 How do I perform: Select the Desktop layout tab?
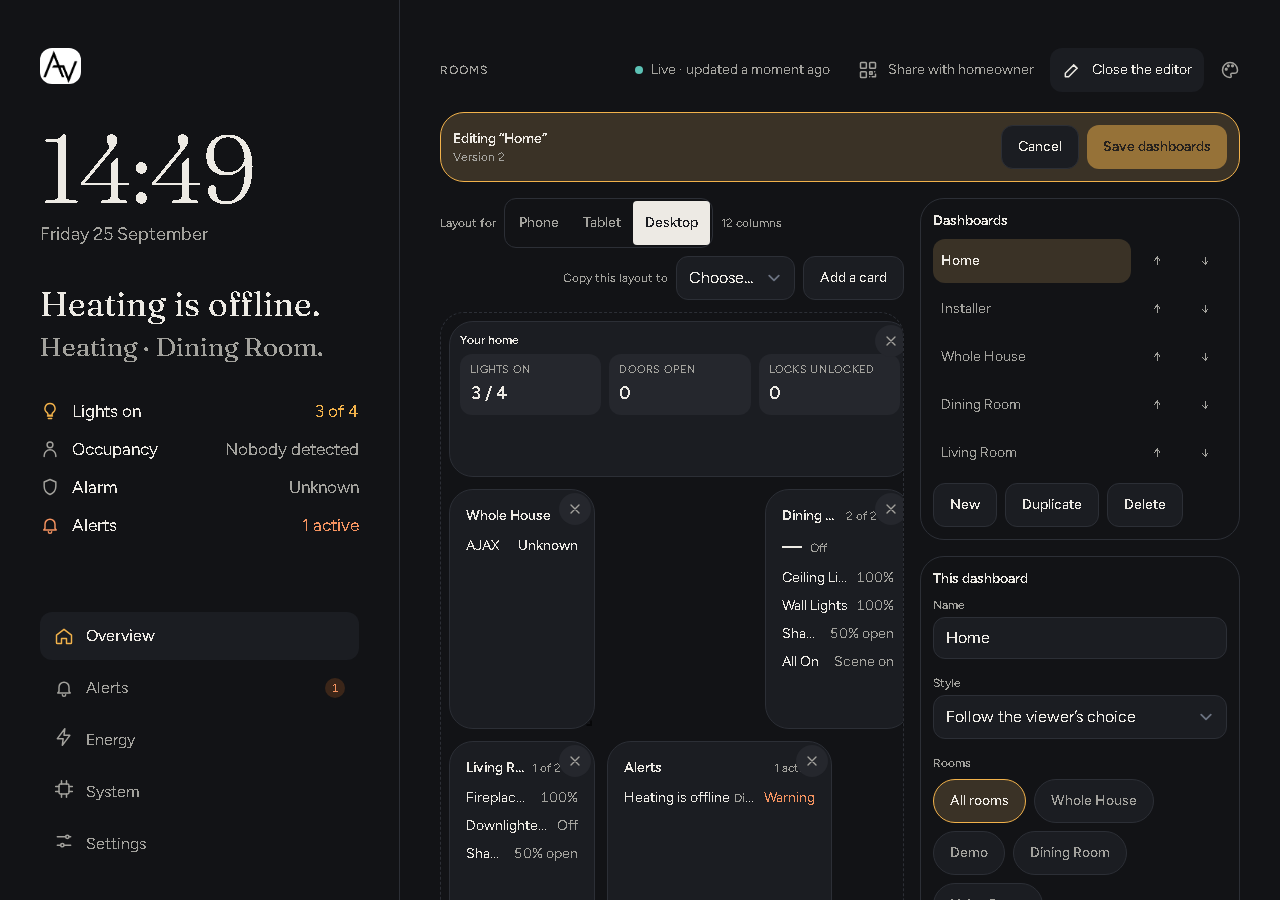coord(672,223)
